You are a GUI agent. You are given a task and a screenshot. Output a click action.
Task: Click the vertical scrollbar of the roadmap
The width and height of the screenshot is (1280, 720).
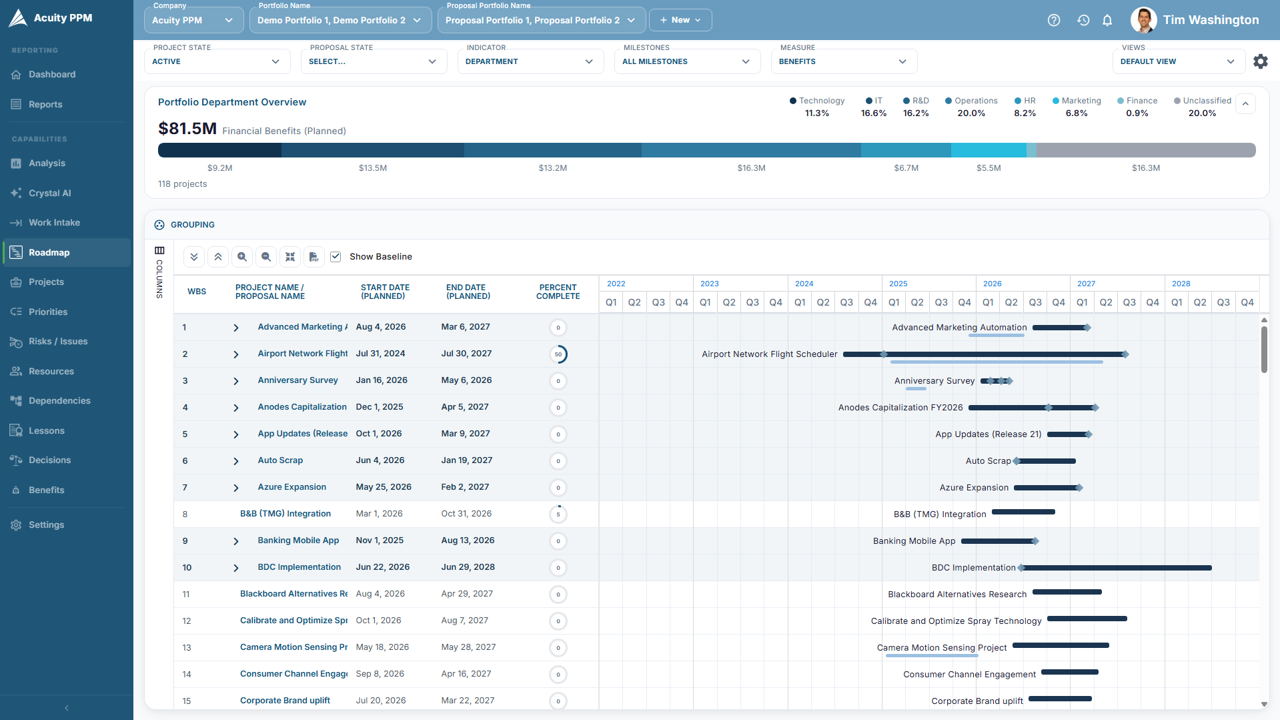click(x=1264, y=349)
